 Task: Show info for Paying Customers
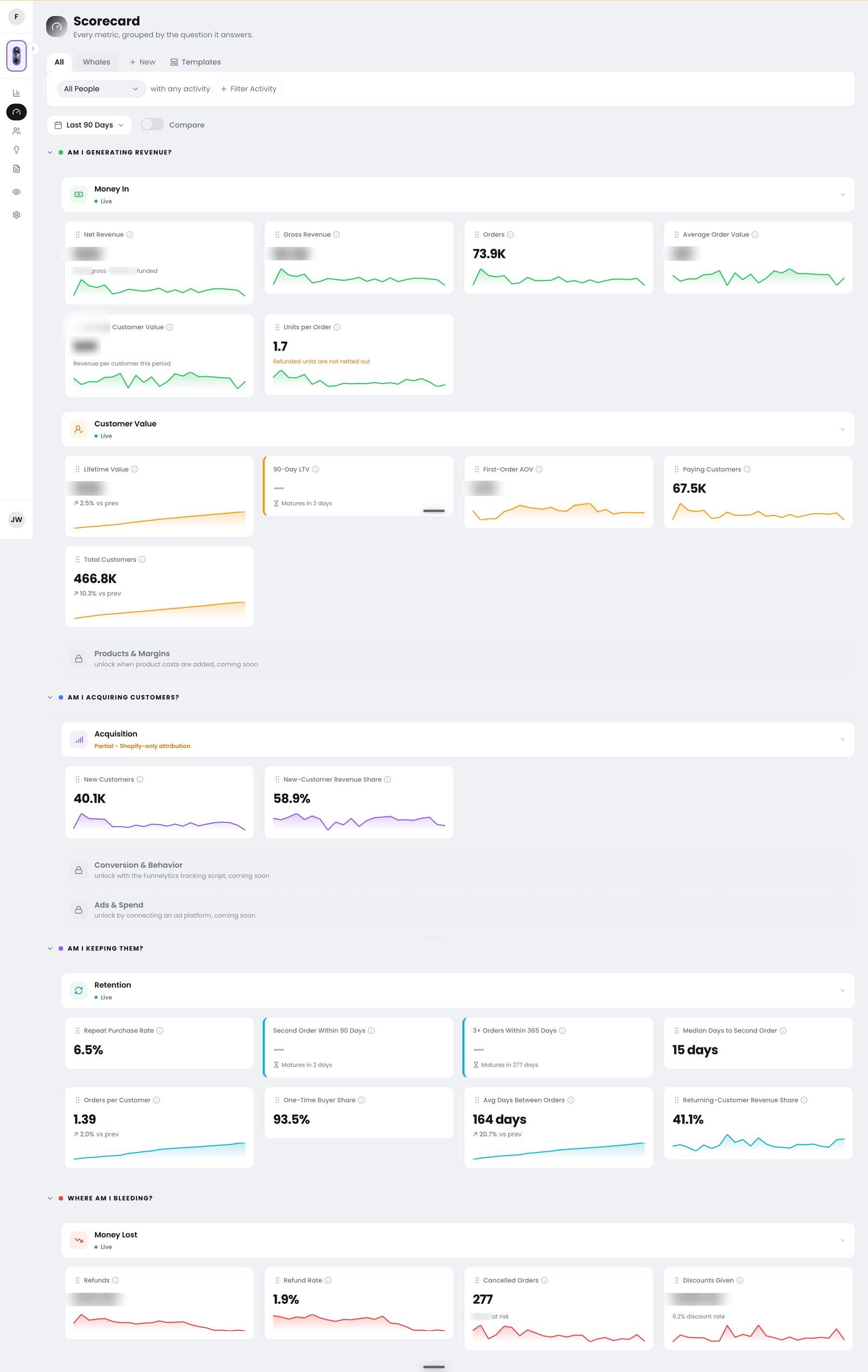746,470
